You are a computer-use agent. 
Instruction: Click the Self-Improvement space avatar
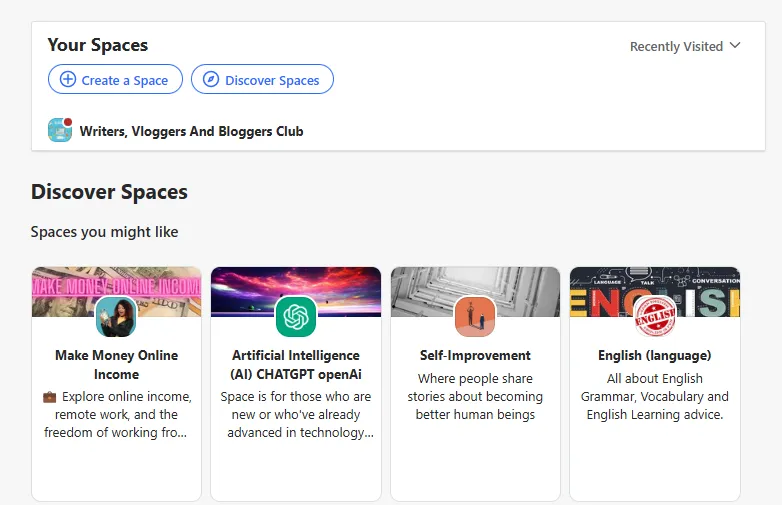475,317
